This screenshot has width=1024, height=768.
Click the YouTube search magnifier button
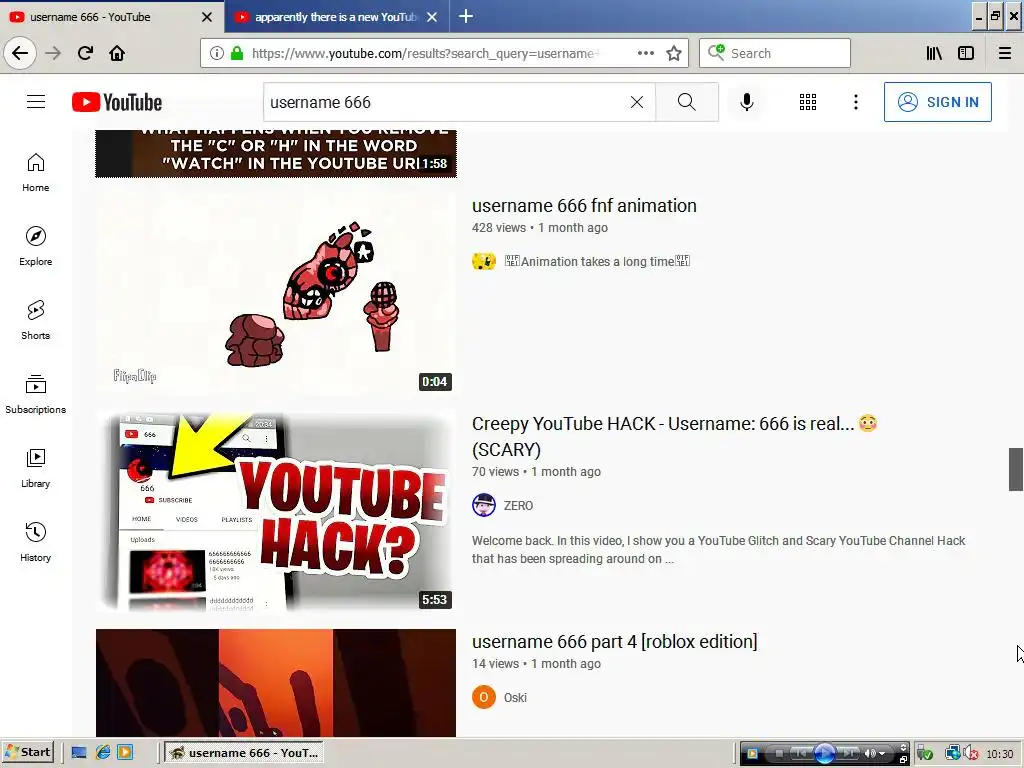coord(686,102)
